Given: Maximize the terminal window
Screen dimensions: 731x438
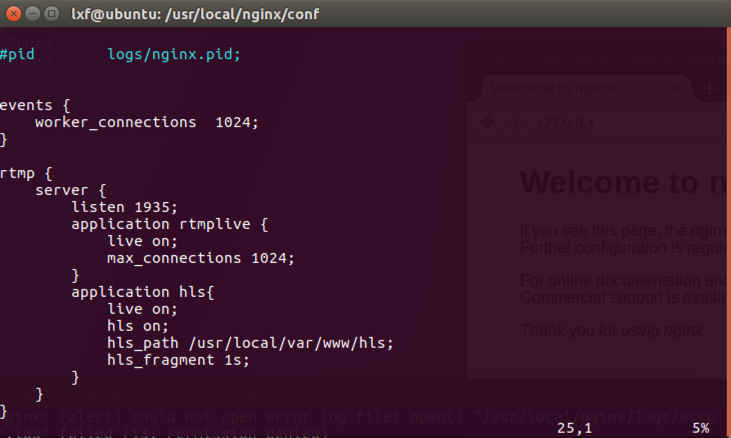Looking at the screenshot, I should (x=52, y=14).
